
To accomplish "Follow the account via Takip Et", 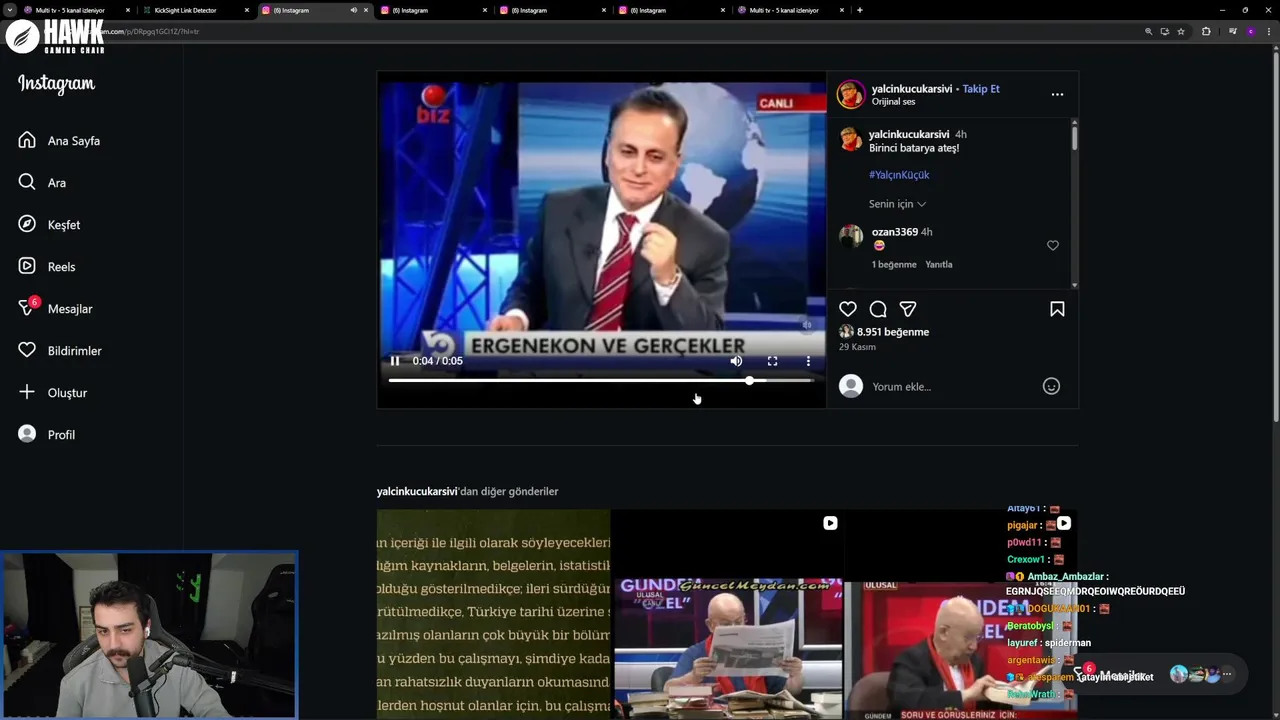I will pyautogui.click(x=981, y=89).
